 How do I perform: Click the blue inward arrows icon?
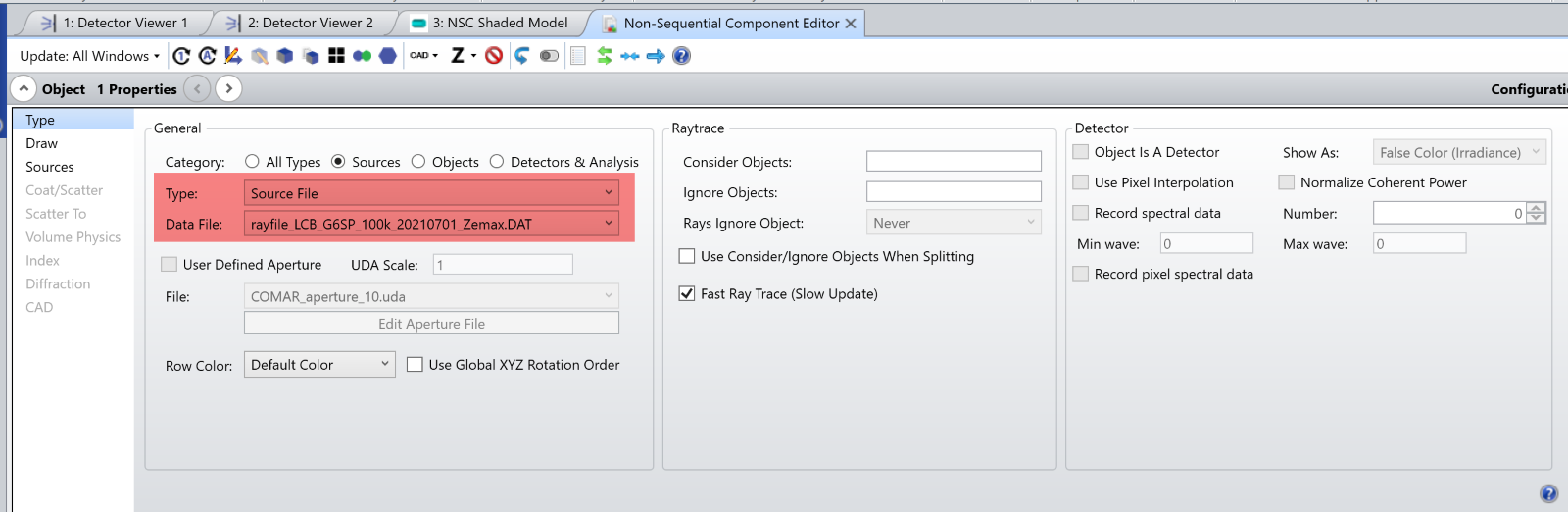[x=630, y=56]
